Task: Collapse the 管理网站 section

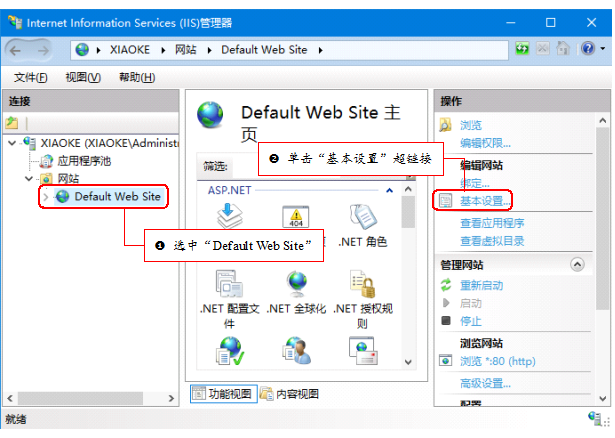Action: click(x=576, y=264)
